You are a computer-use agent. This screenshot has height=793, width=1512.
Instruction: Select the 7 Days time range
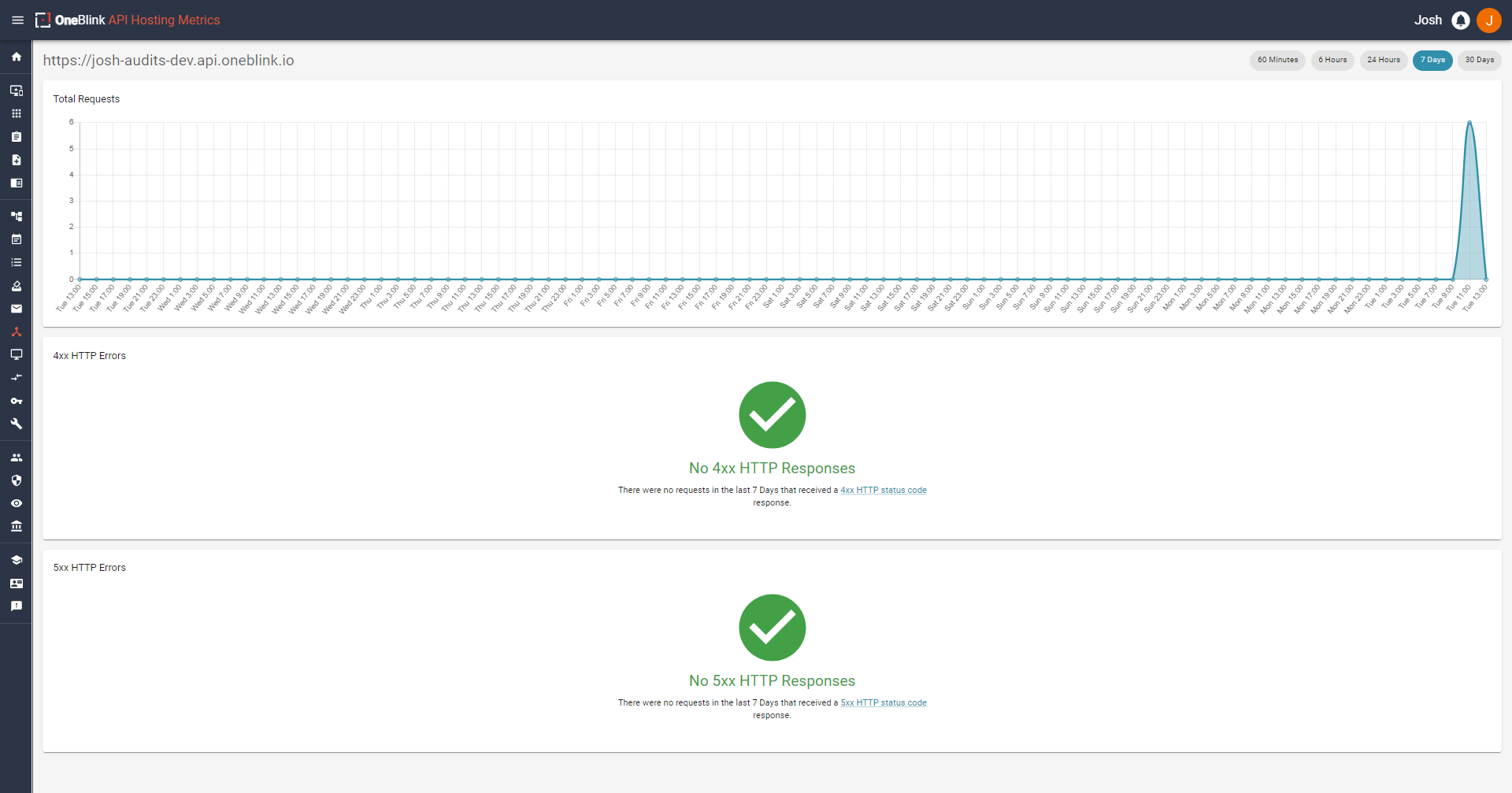1432,60
